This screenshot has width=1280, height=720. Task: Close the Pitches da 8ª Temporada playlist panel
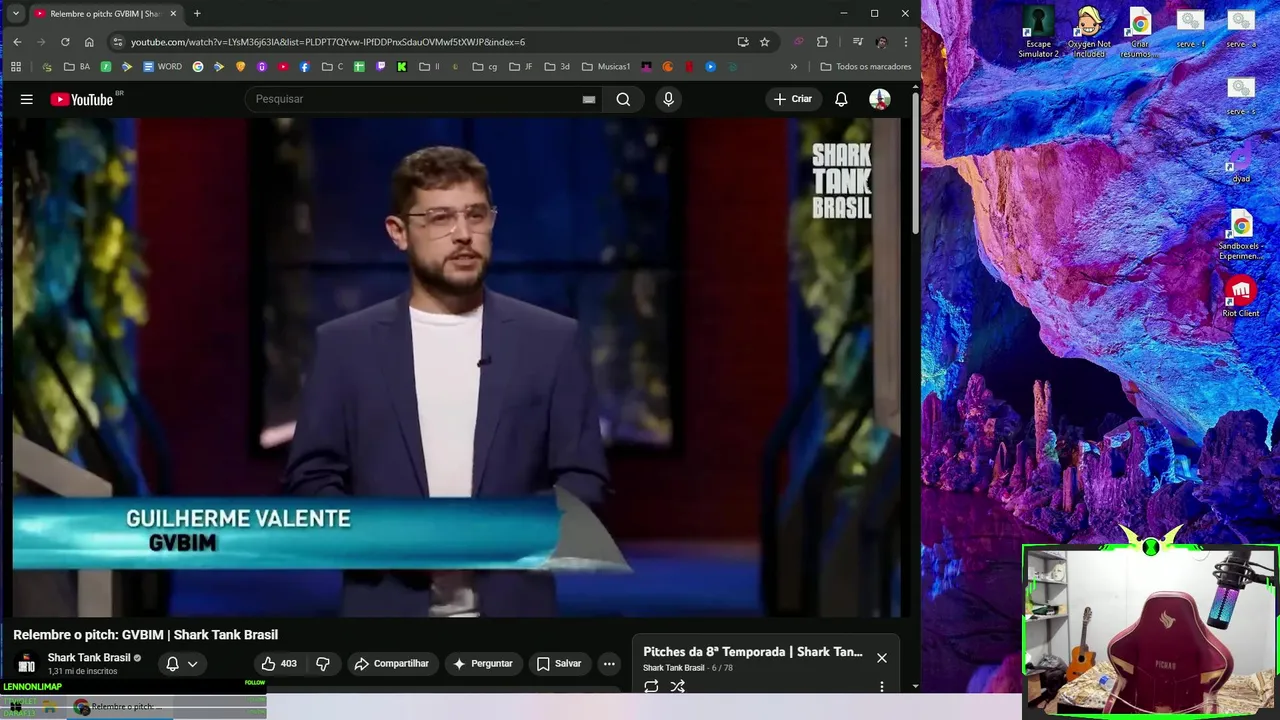click(881, 658)
